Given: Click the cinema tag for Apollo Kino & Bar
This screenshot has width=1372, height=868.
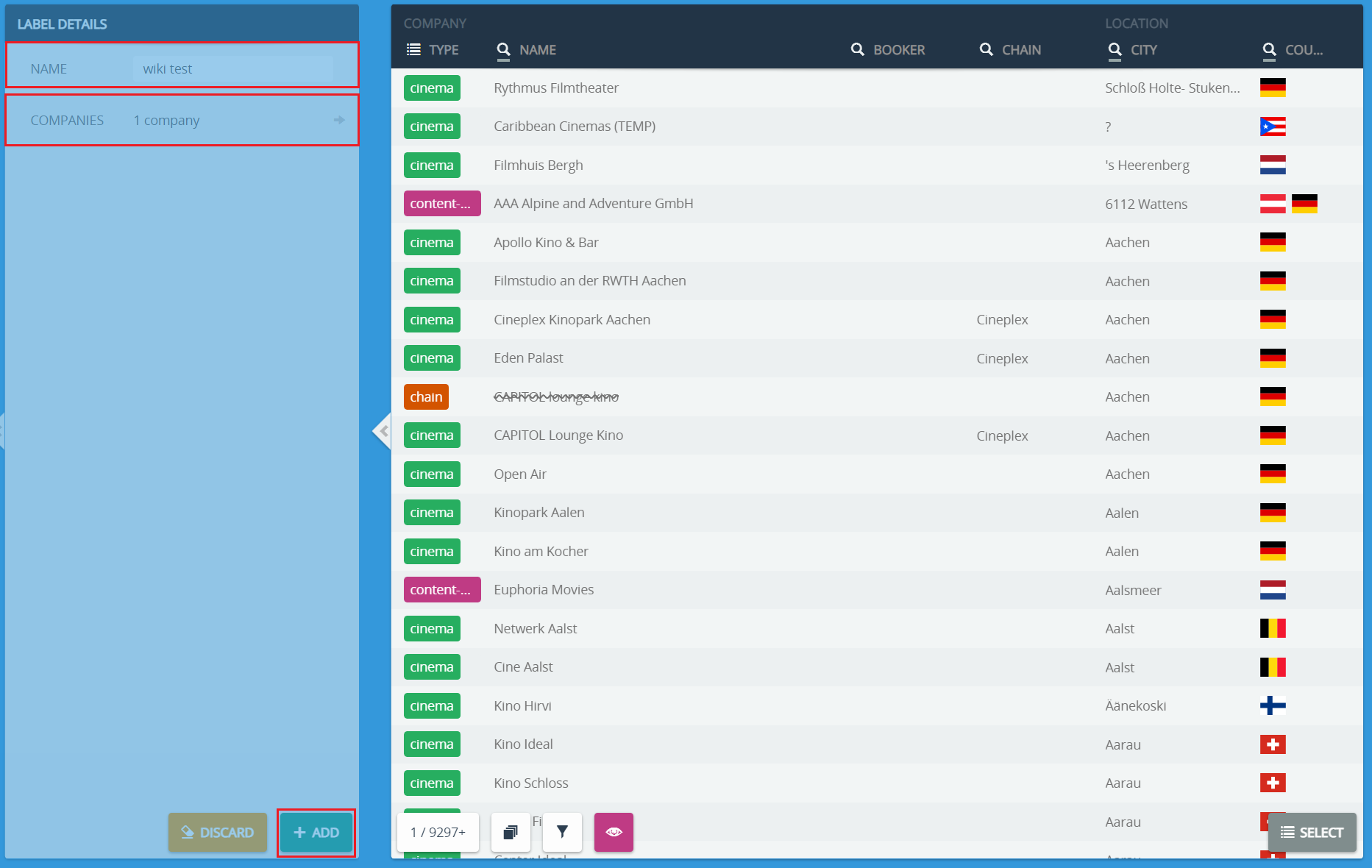Looking at the screenshot, I should 432,243.
